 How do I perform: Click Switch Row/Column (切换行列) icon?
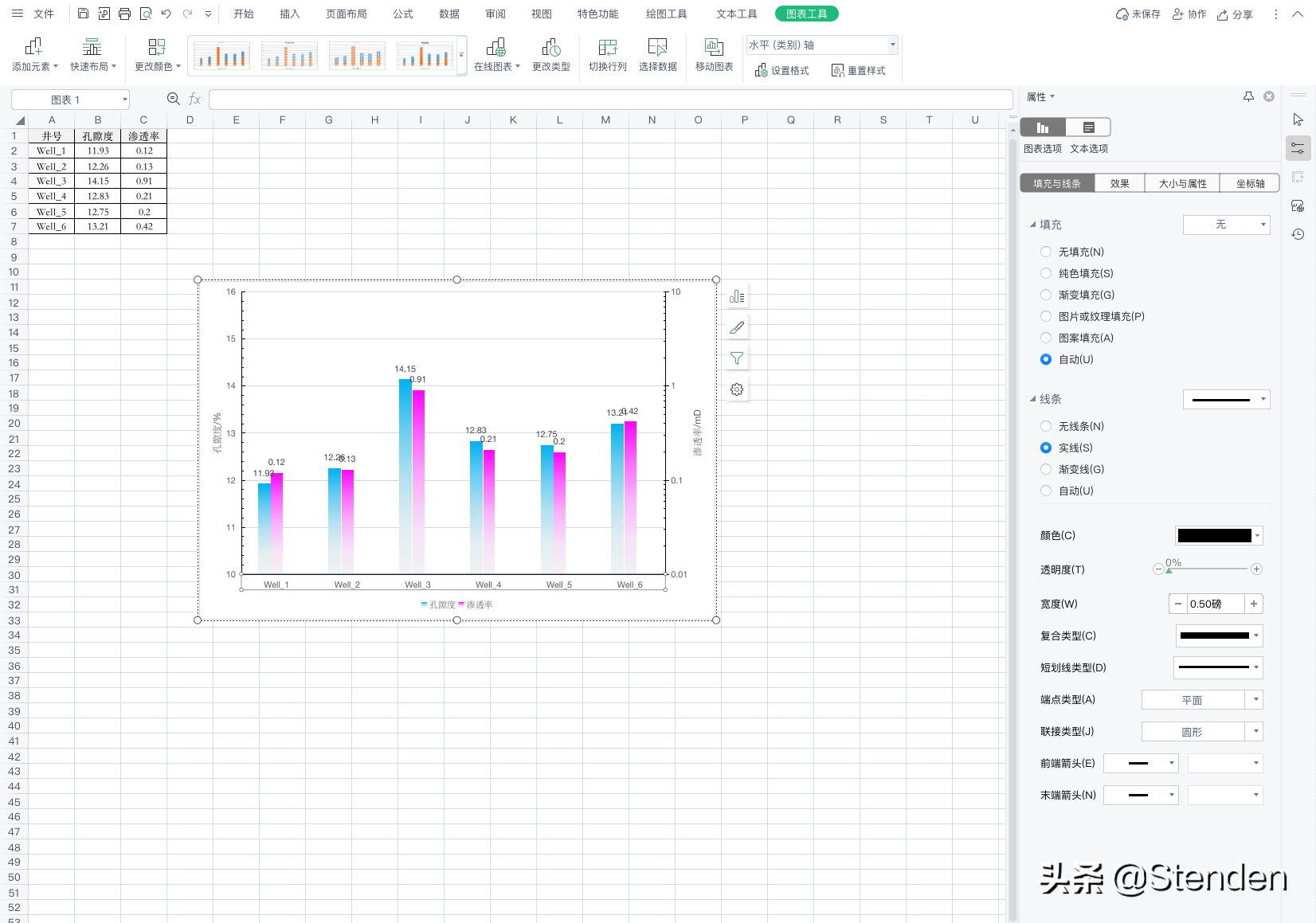coord(608,47)
